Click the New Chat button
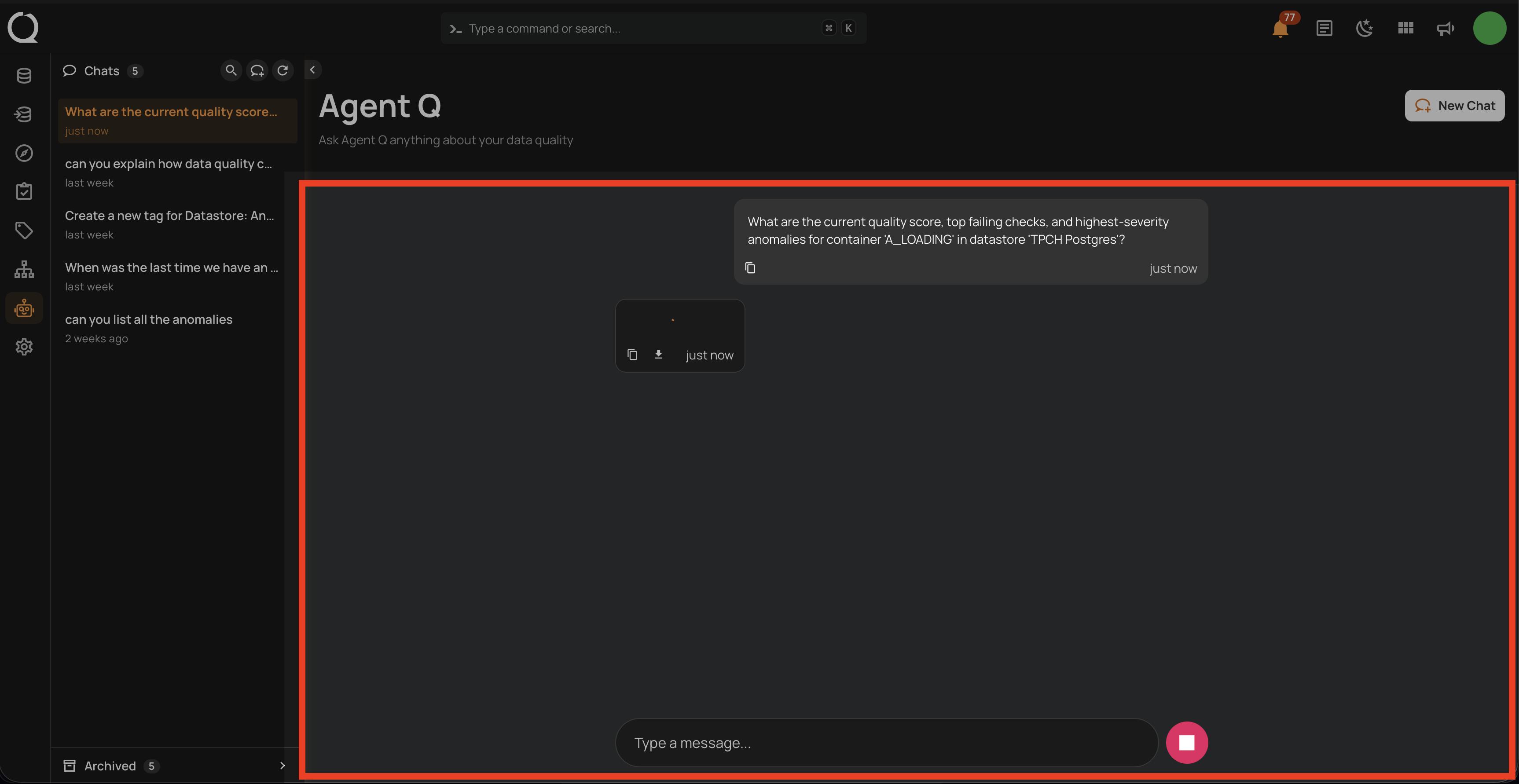Viewport: 1519px width, 784px height. (x=1454, y=106)
